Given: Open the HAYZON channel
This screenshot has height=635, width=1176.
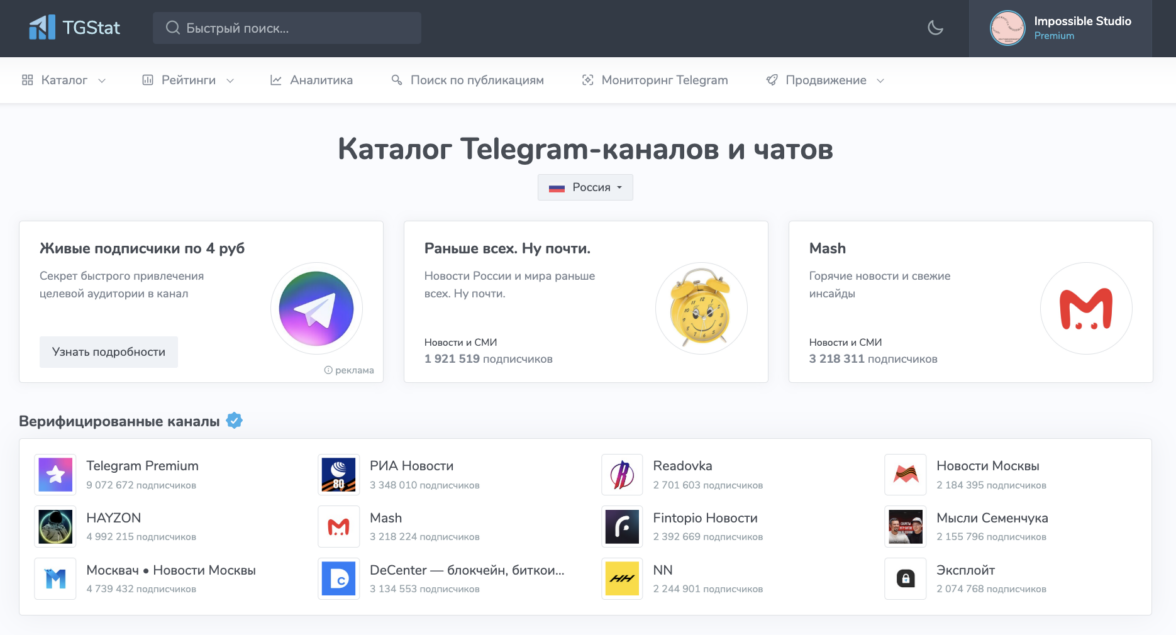Looking at the screenshot, I should (x=113, y=518).
